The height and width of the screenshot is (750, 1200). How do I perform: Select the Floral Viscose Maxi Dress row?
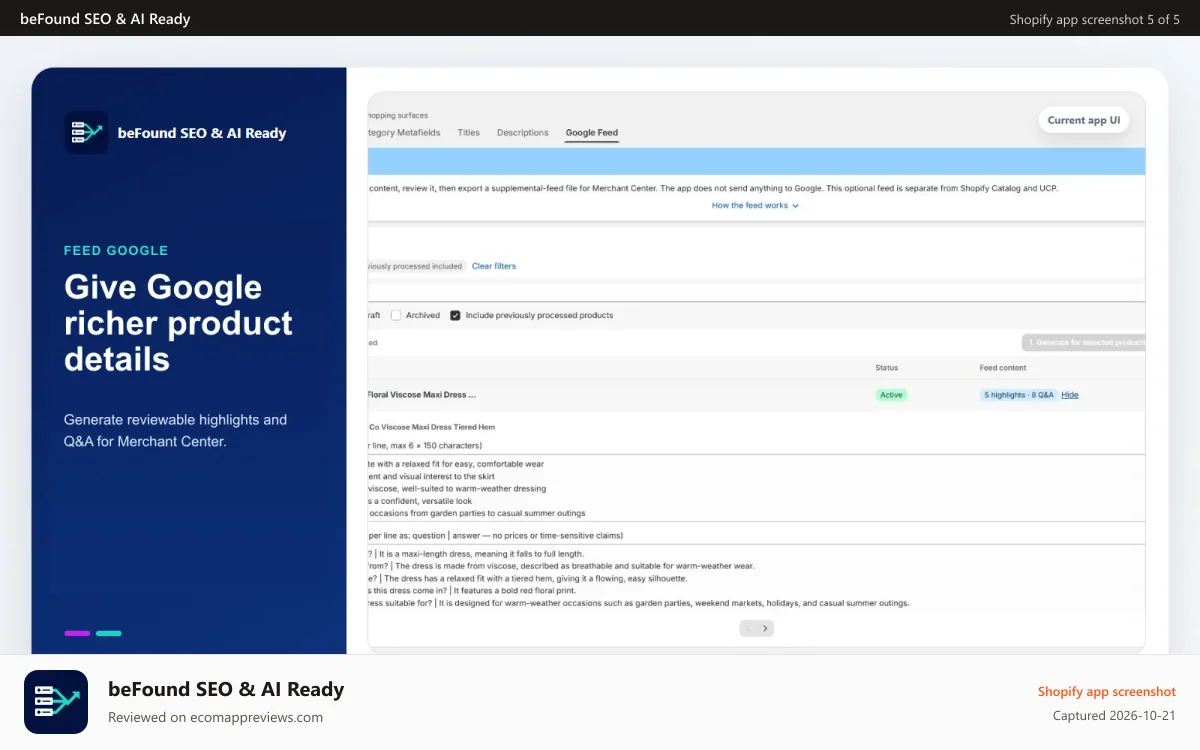[757, 395]
